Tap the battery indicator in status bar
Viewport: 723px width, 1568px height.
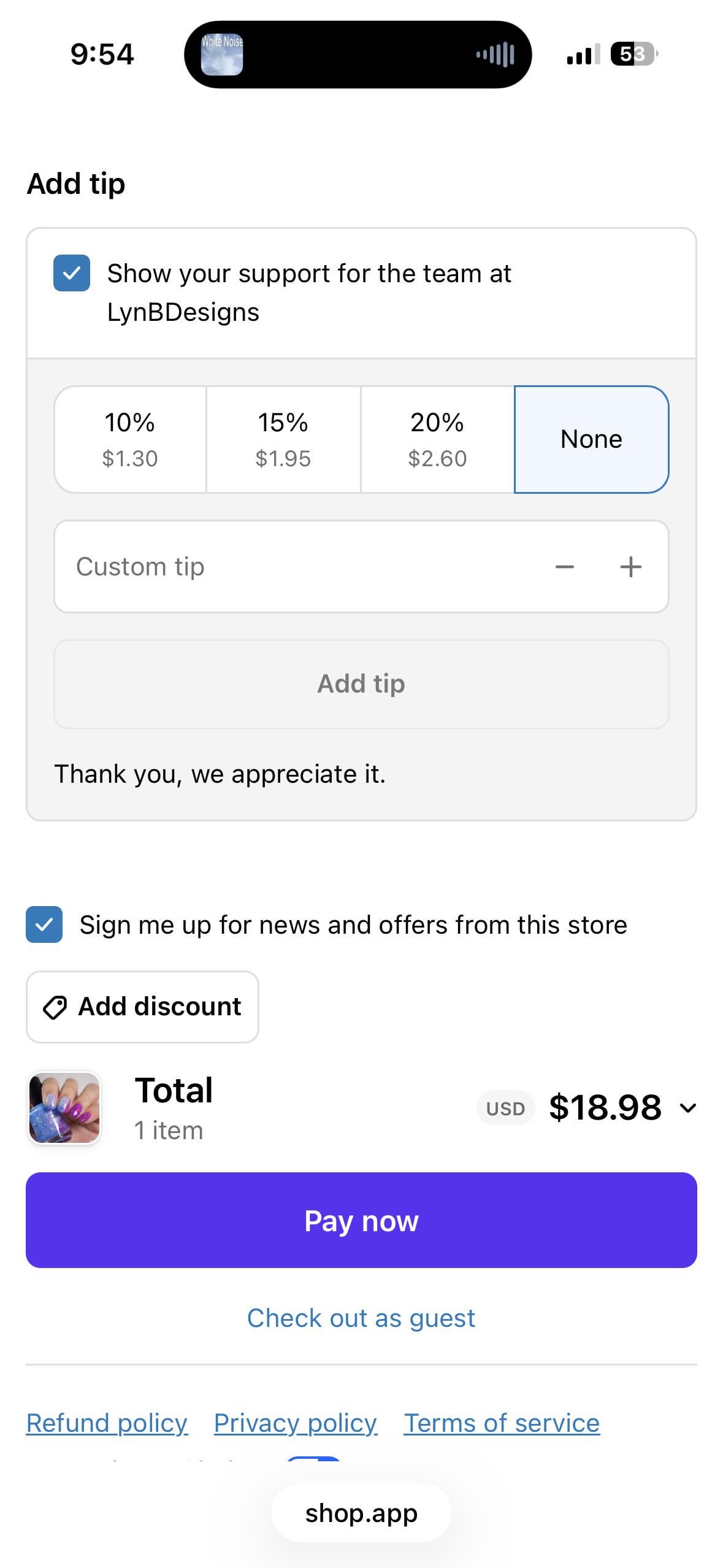coord(633,55)
